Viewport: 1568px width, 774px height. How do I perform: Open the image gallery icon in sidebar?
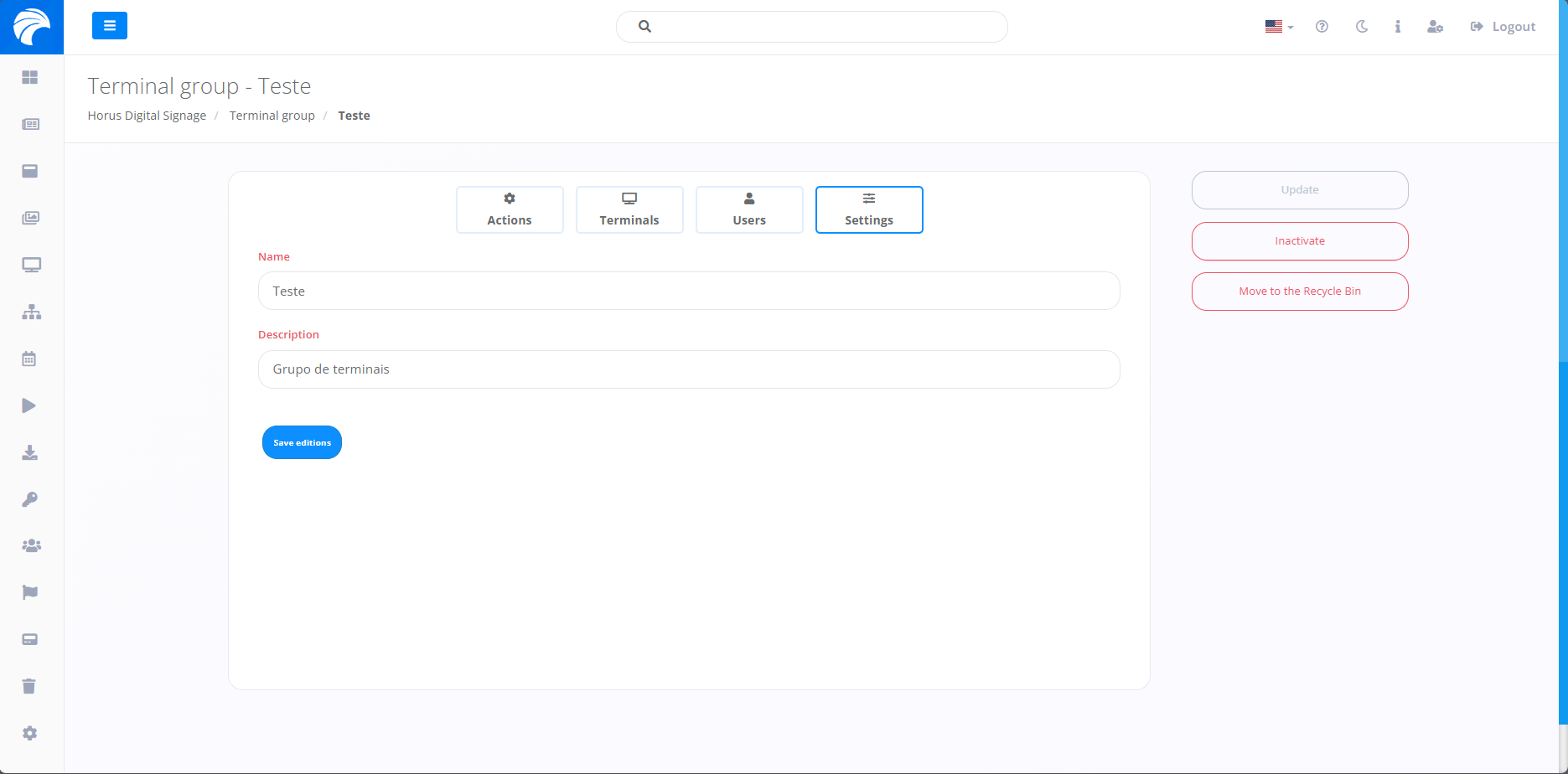click(x=30, y=218)
